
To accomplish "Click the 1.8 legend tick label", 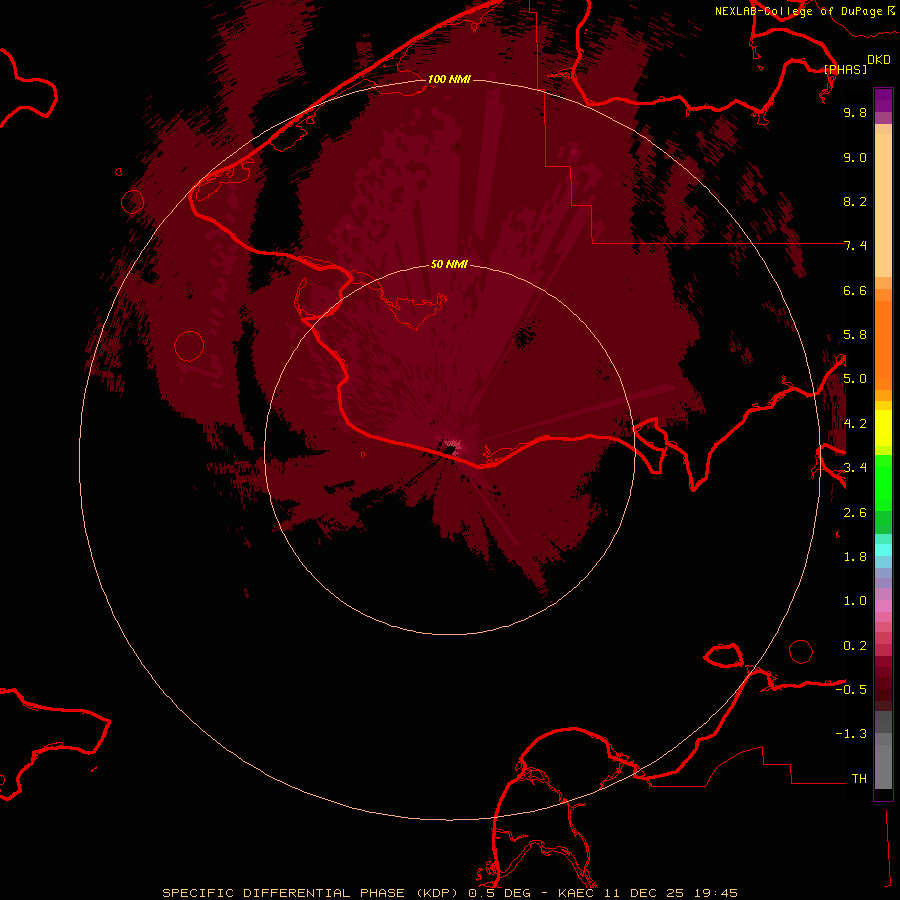I will (855, 557).
